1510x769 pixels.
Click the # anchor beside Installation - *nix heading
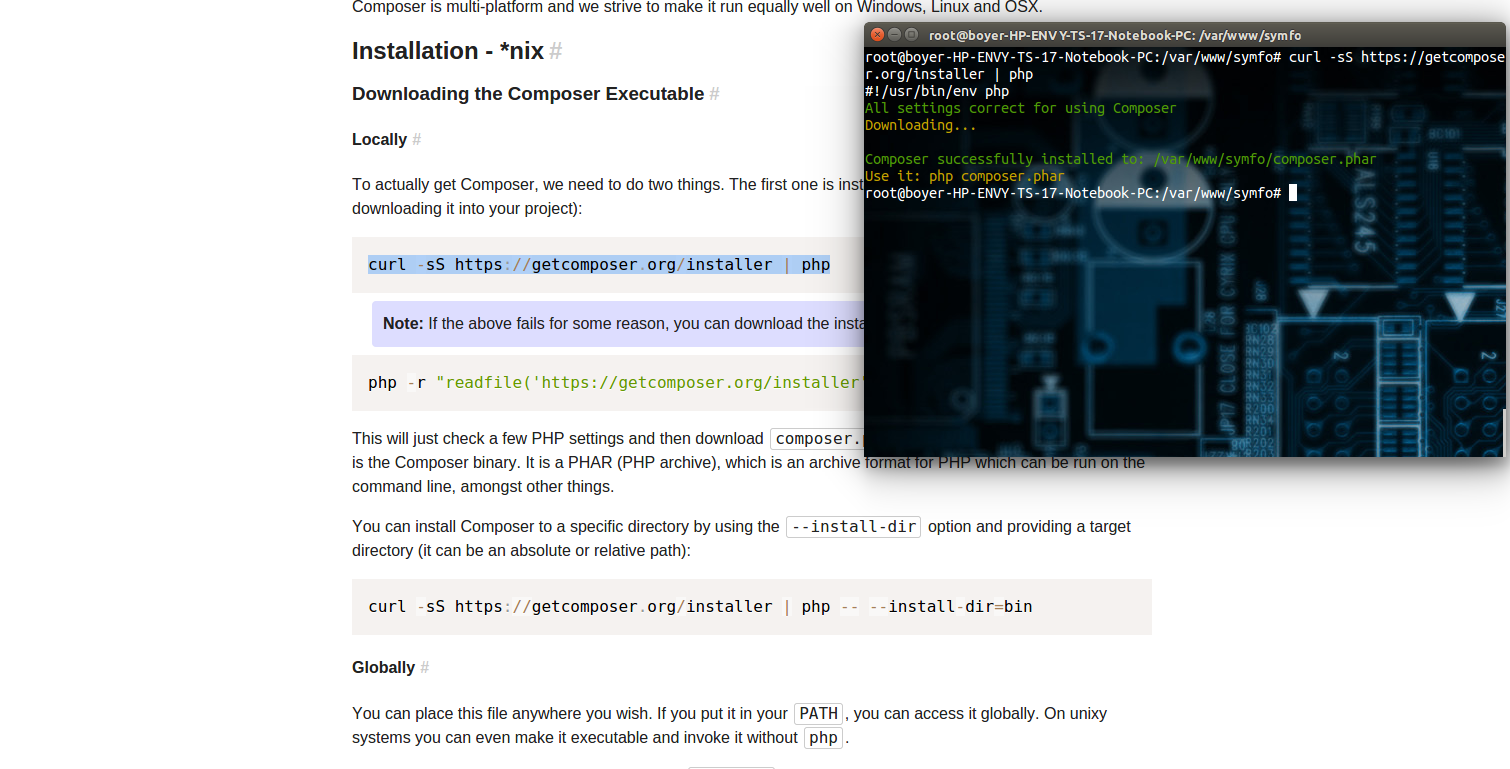(x=555, y=52)
